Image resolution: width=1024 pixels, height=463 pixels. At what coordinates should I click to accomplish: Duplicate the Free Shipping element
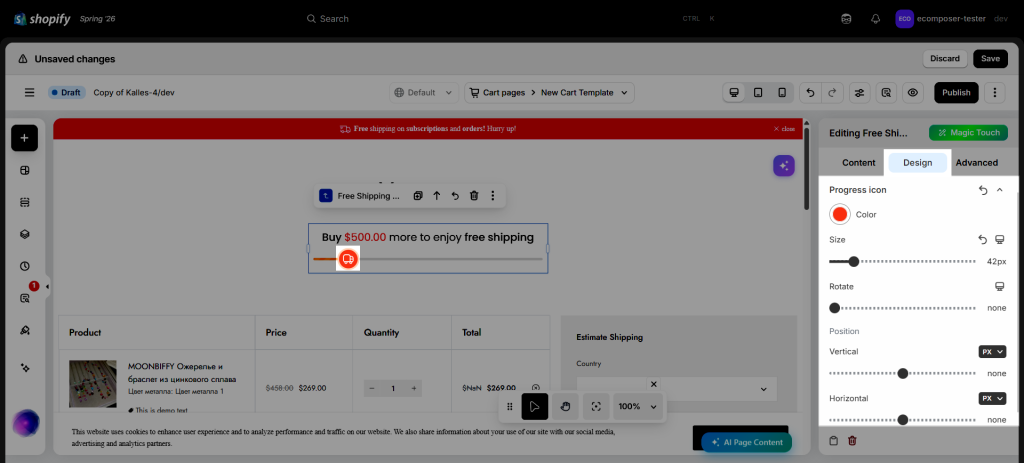(418, 196)
